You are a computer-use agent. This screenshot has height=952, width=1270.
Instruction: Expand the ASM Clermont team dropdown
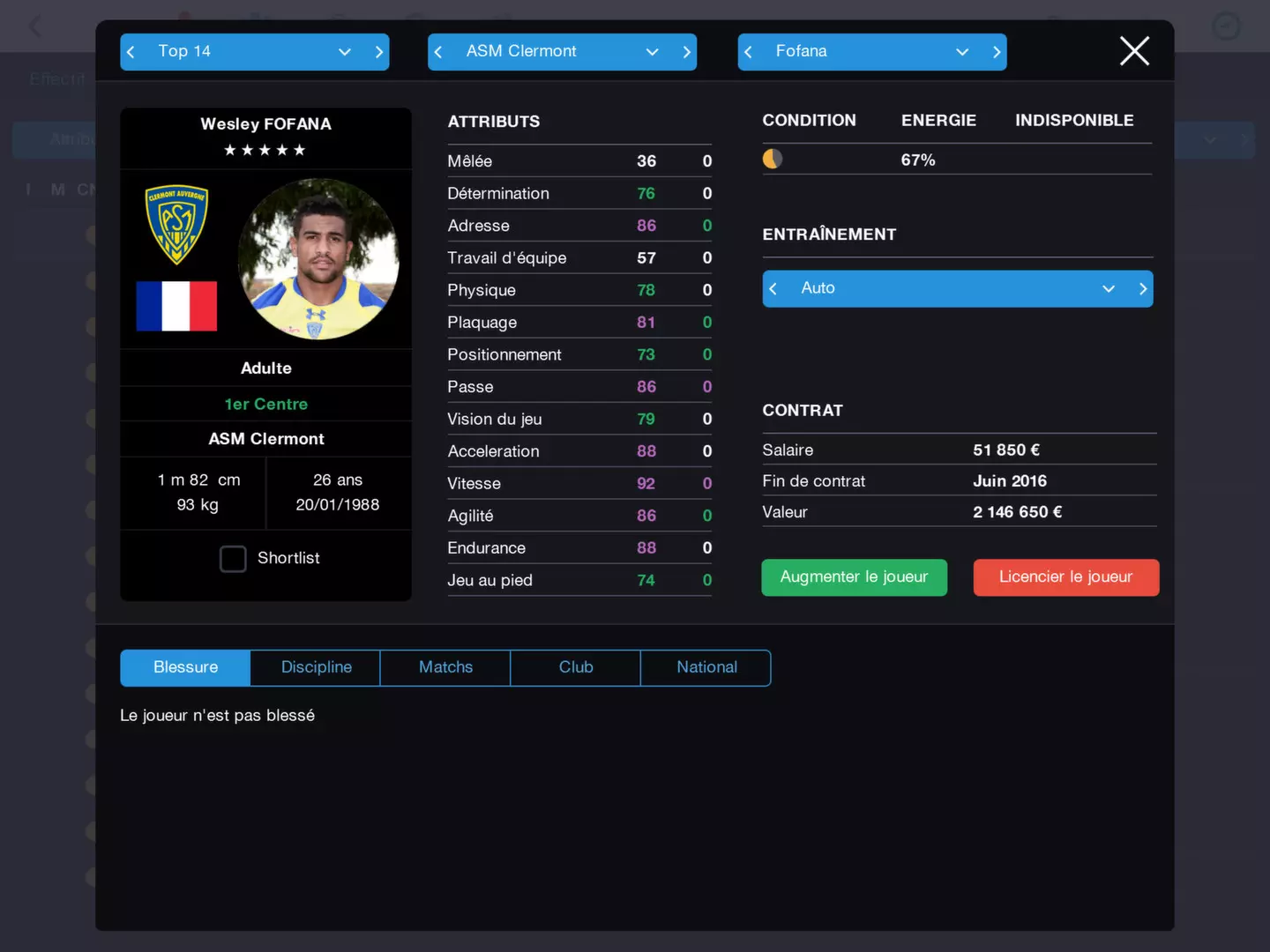(x=563, y=52)
